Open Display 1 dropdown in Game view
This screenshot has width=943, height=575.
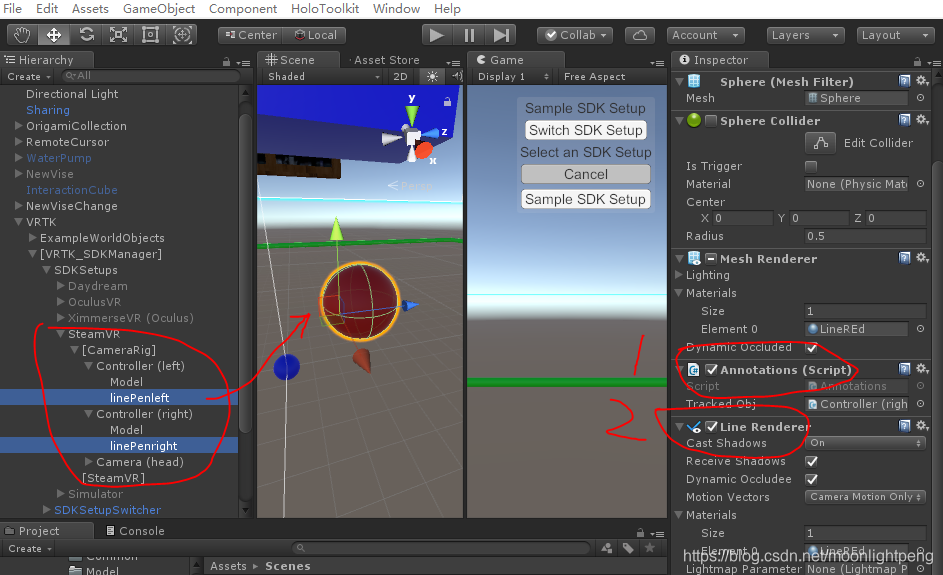point(513,76)
